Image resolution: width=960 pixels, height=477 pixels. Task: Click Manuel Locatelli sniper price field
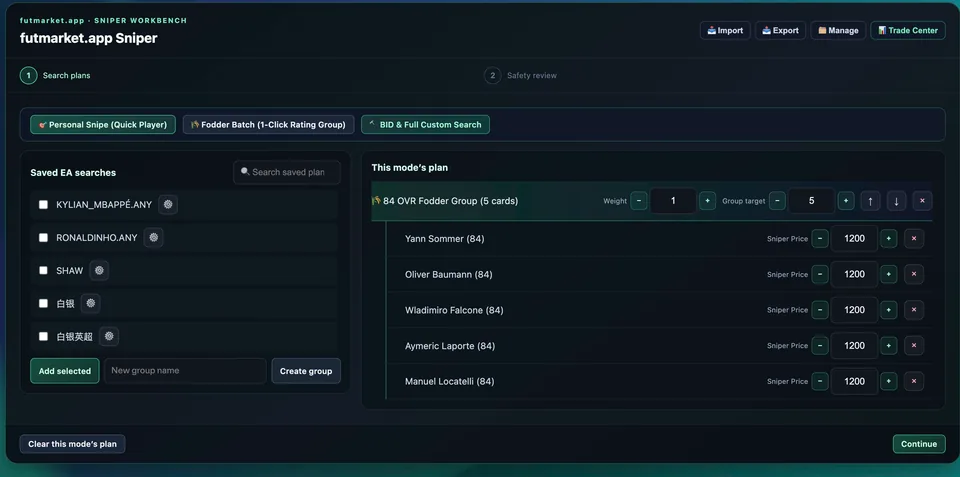(x=854, y=381)
